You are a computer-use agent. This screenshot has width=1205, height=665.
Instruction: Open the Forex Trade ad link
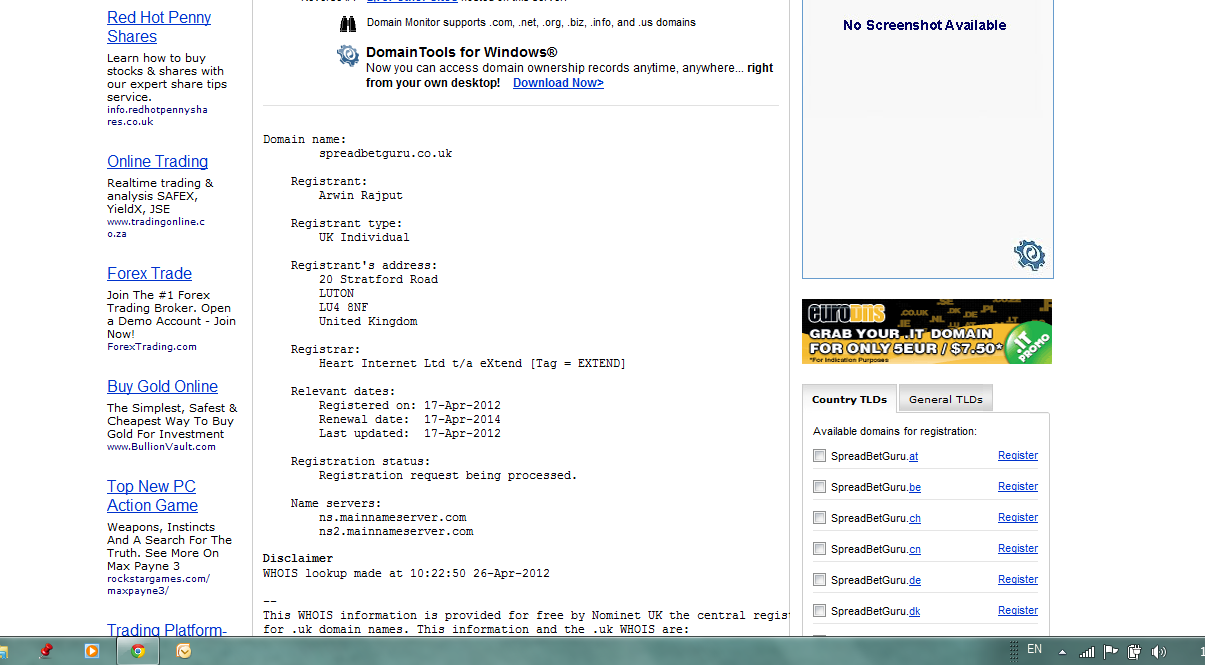pyautogui.click(x=150, y=273)
